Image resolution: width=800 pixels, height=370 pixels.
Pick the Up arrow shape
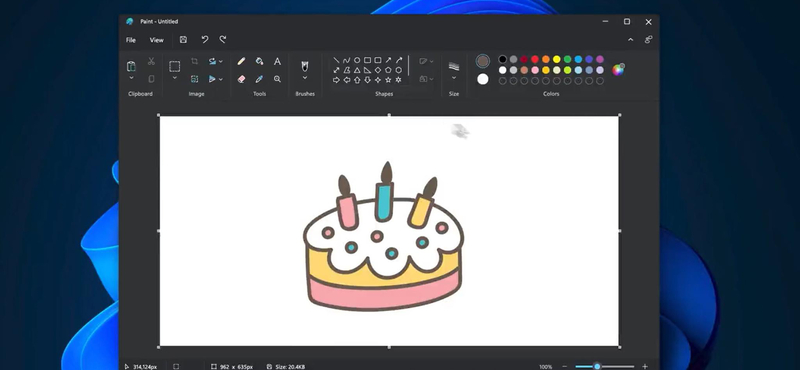pyautogui.click(x=357, y=80)
